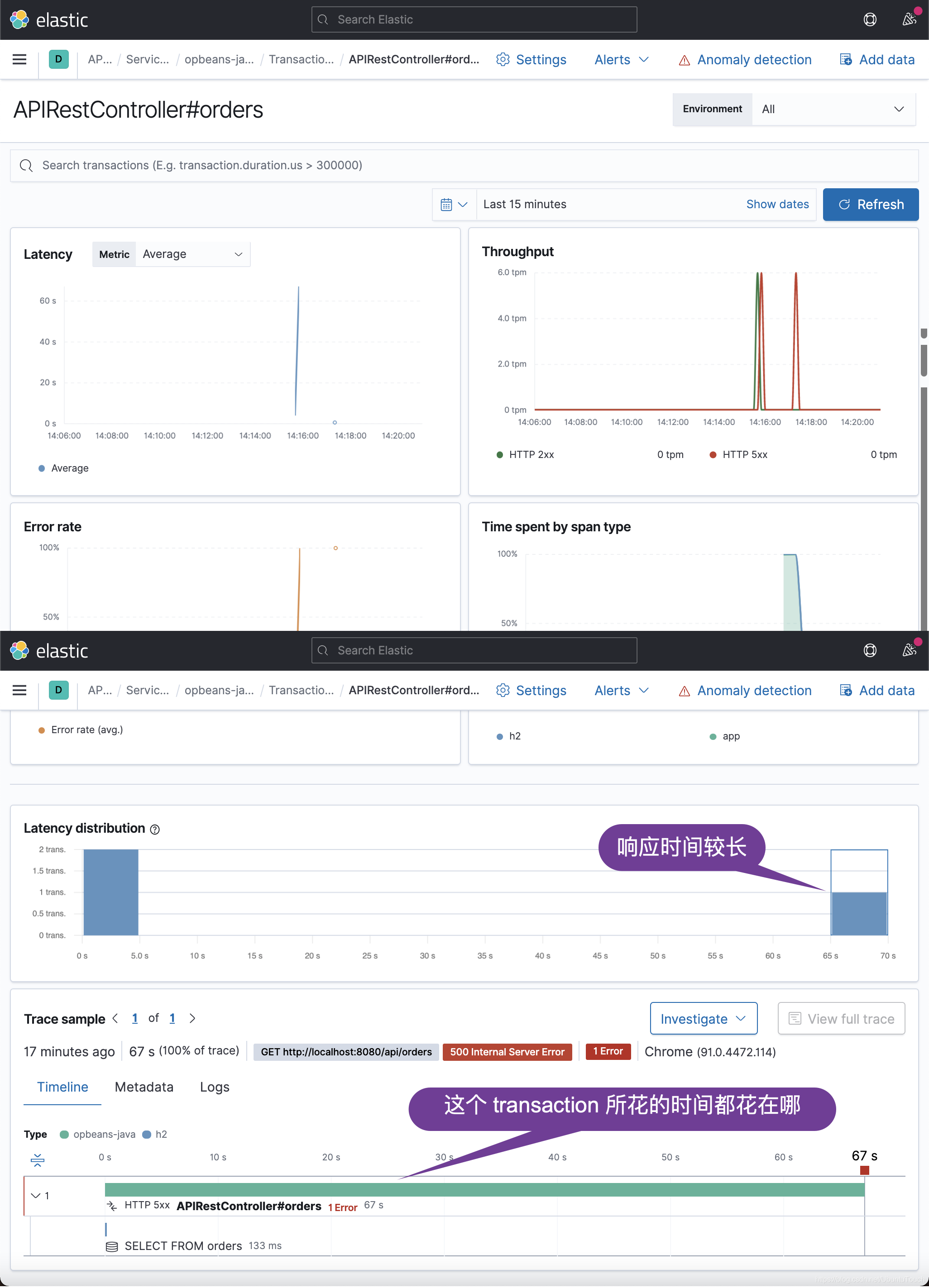Viewport: 929px width, 1288px height.
Task: Switch to the Metadata tab
Action: click(x=144, y=1087)
